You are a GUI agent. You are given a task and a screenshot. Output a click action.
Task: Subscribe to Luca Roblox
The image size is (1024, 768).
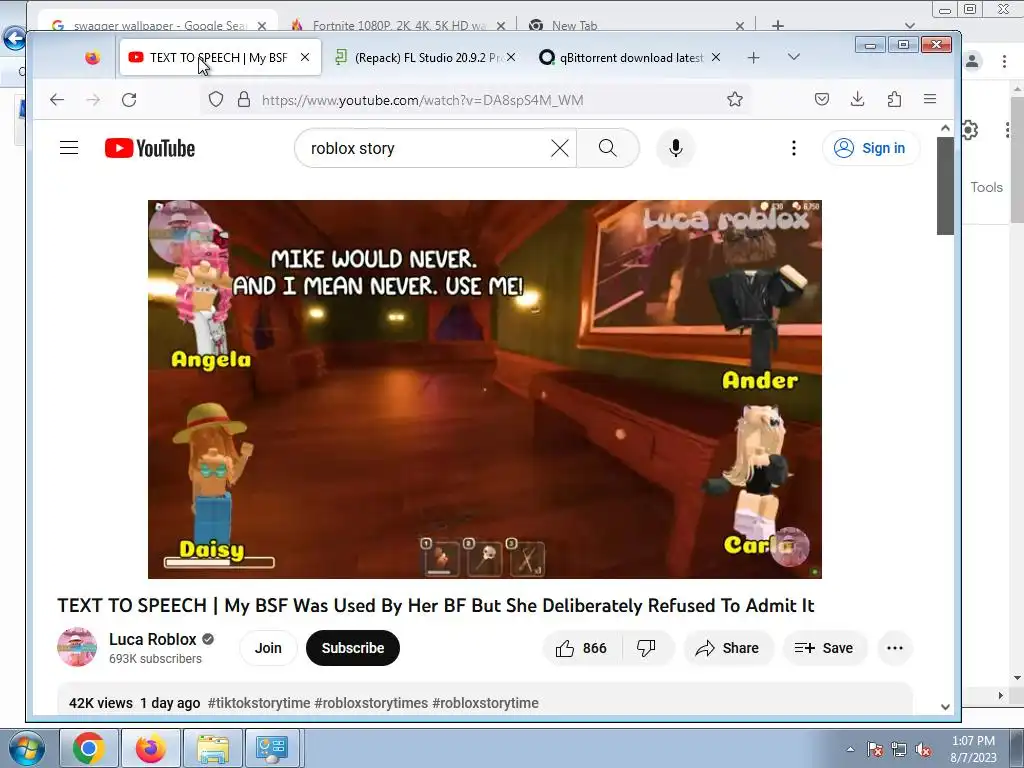[353, 648]
